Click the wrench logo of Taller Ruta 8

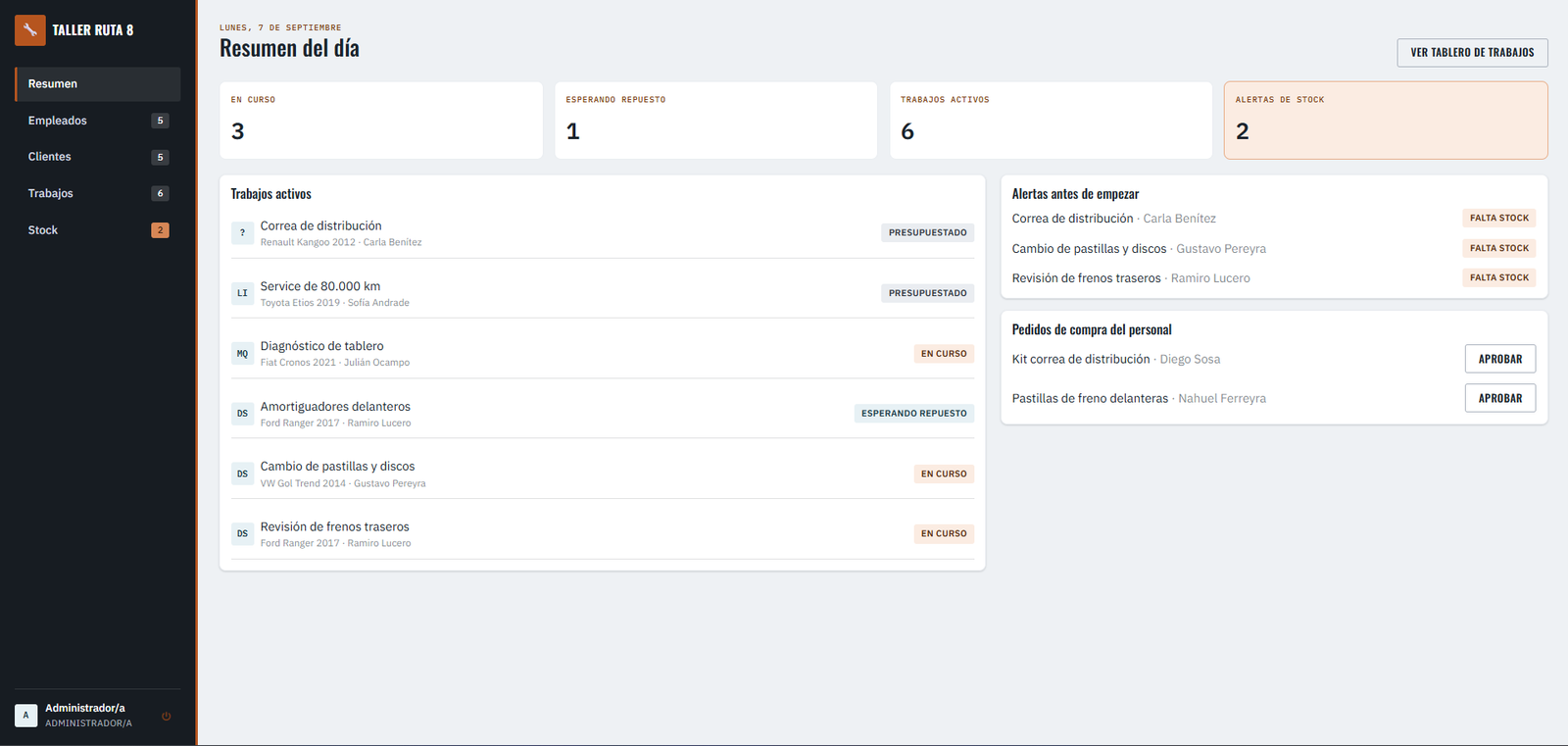click(x=30, y=30)
